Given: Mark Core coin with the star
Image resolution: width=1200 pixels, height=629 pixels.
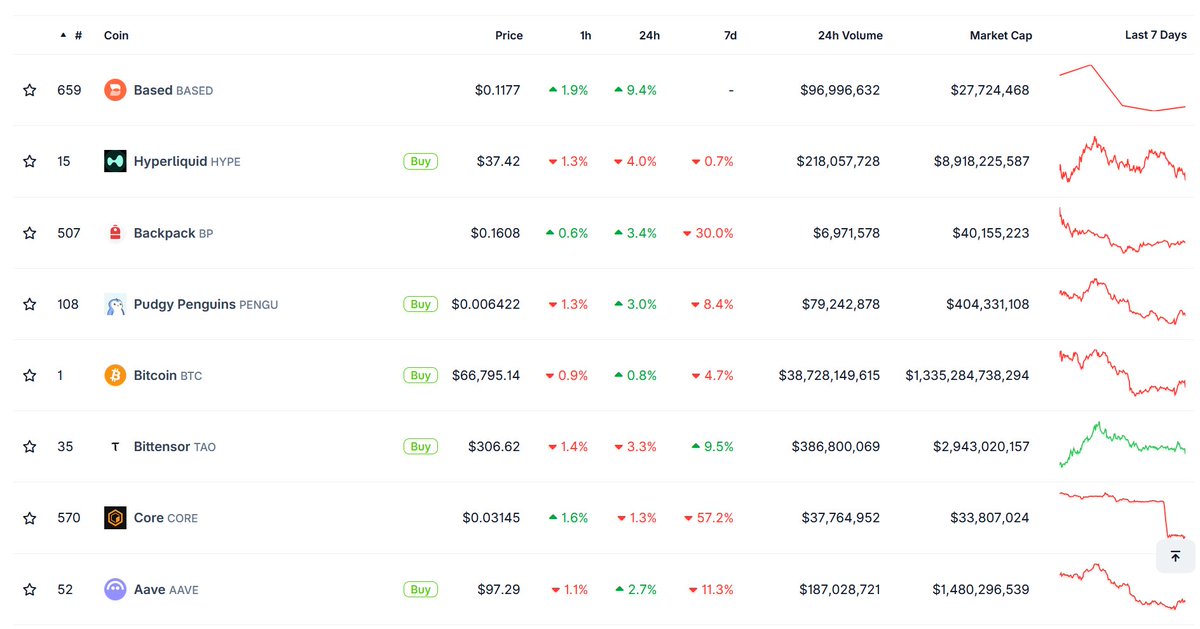Looking at the screenshot, I should coord(30,518).
